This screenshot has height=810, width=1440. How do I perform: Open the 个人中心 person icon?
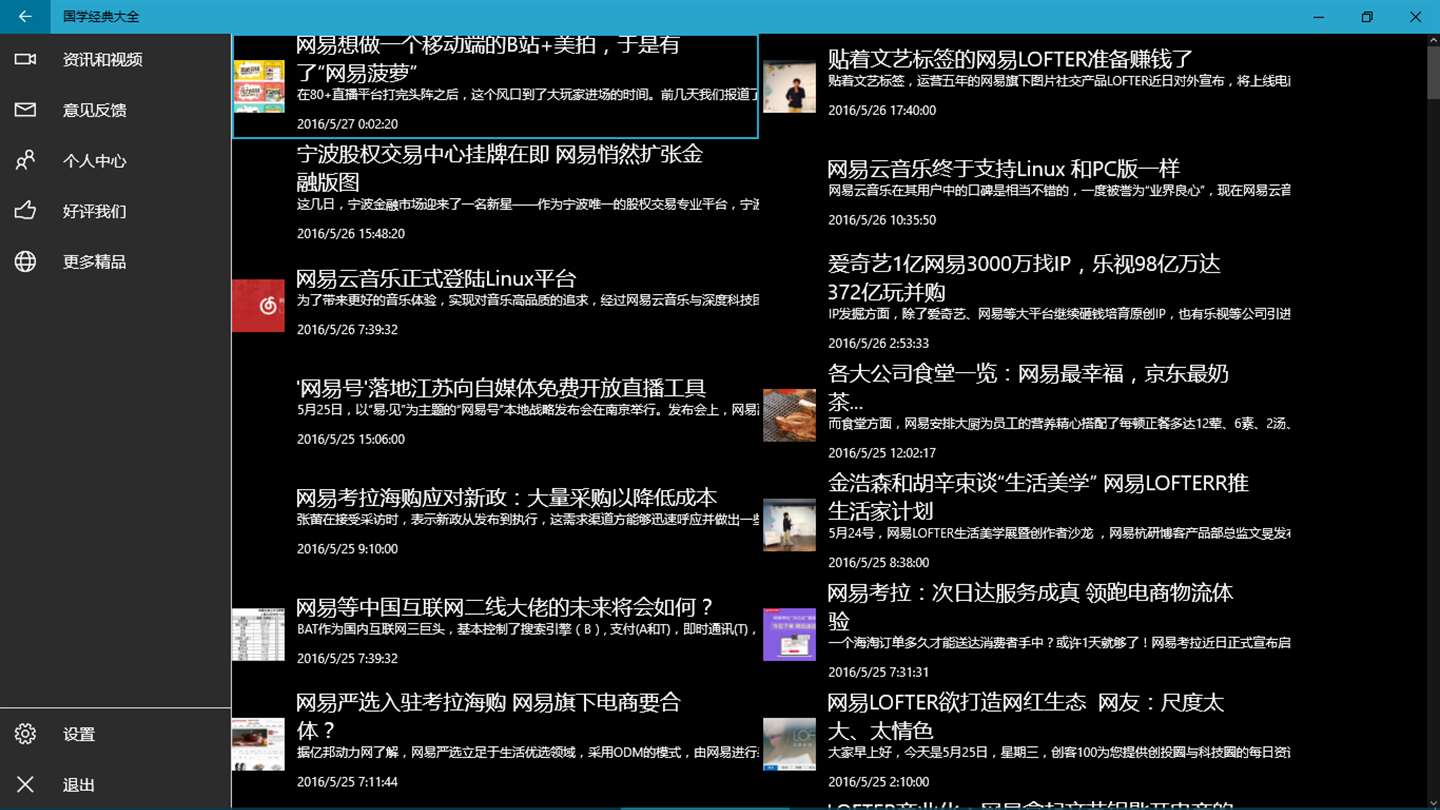(x=25, y=160)
